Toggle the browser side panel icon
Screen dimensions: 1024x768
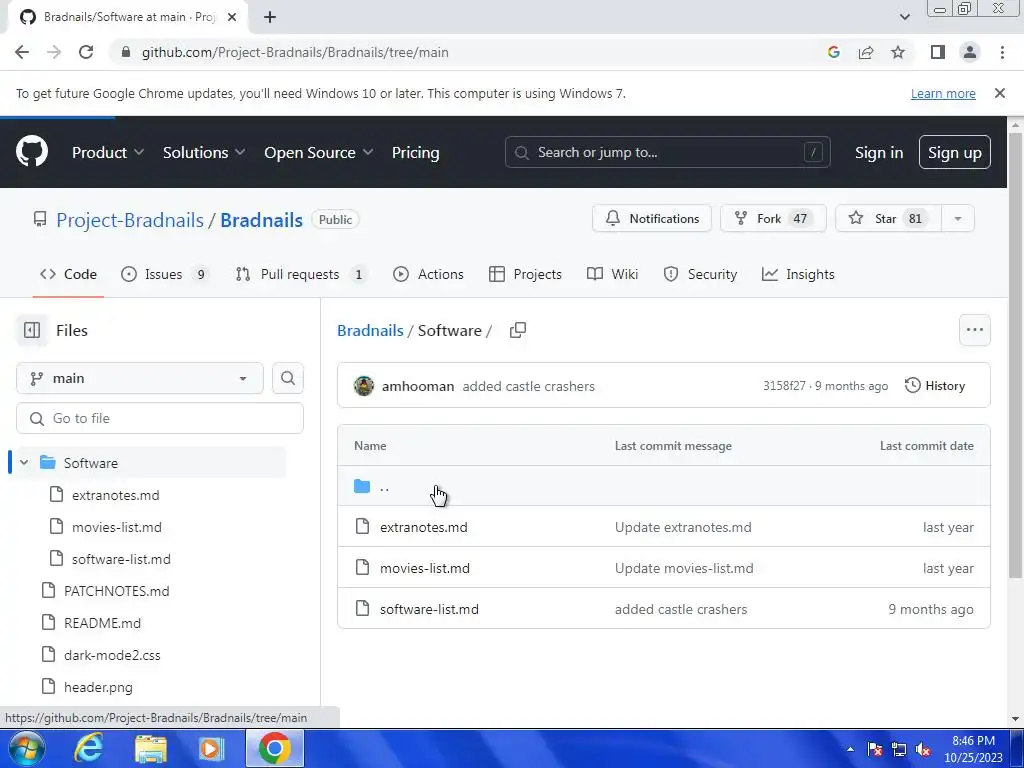938,52
